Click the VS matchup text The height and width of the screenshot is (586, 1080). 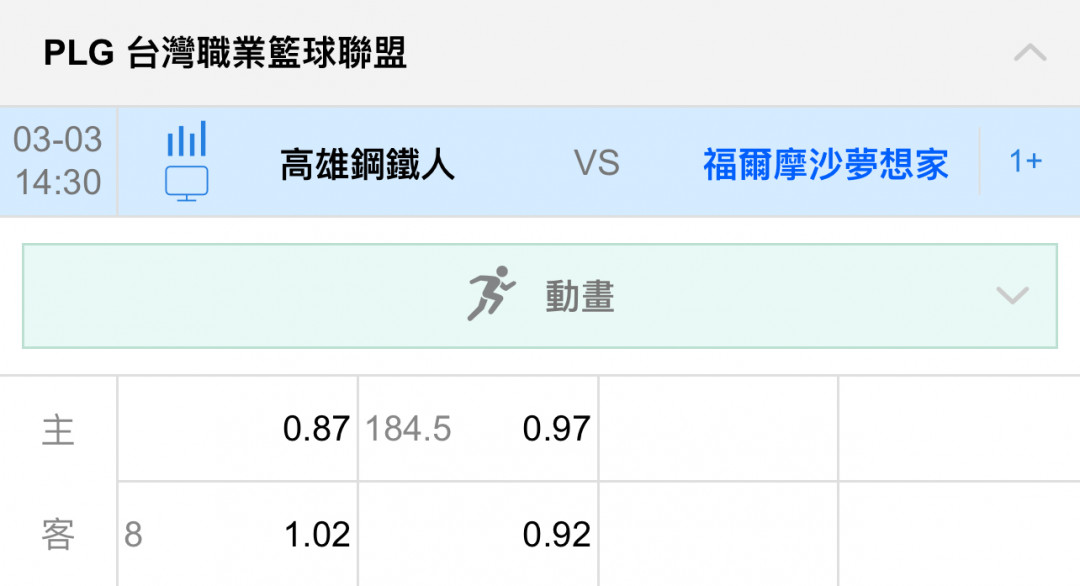pyautogui.click(x=596, y=164)
